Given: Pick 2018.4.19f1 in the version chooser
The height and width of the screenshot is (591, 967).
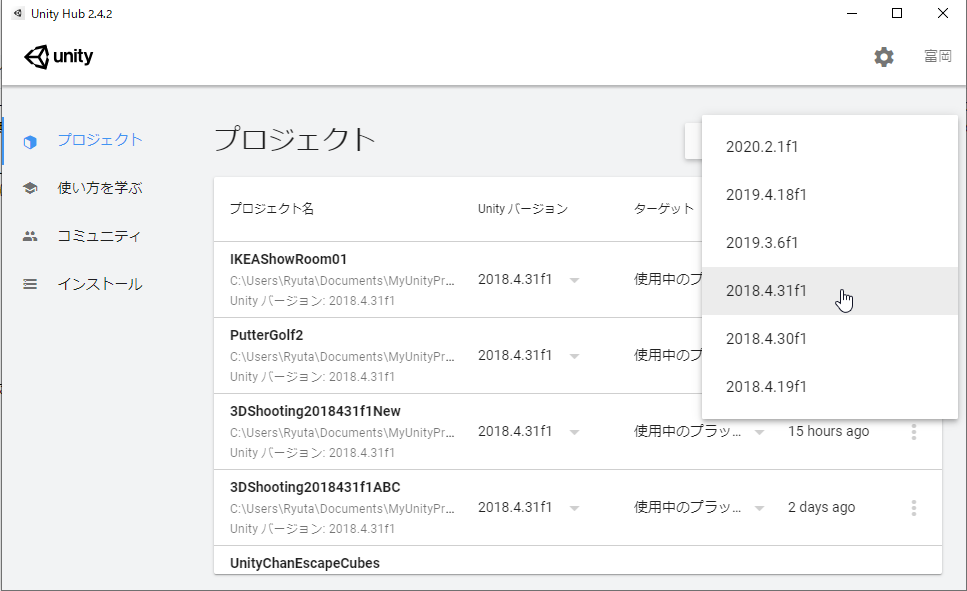Looking at the screenshot, I should [766, 386].
